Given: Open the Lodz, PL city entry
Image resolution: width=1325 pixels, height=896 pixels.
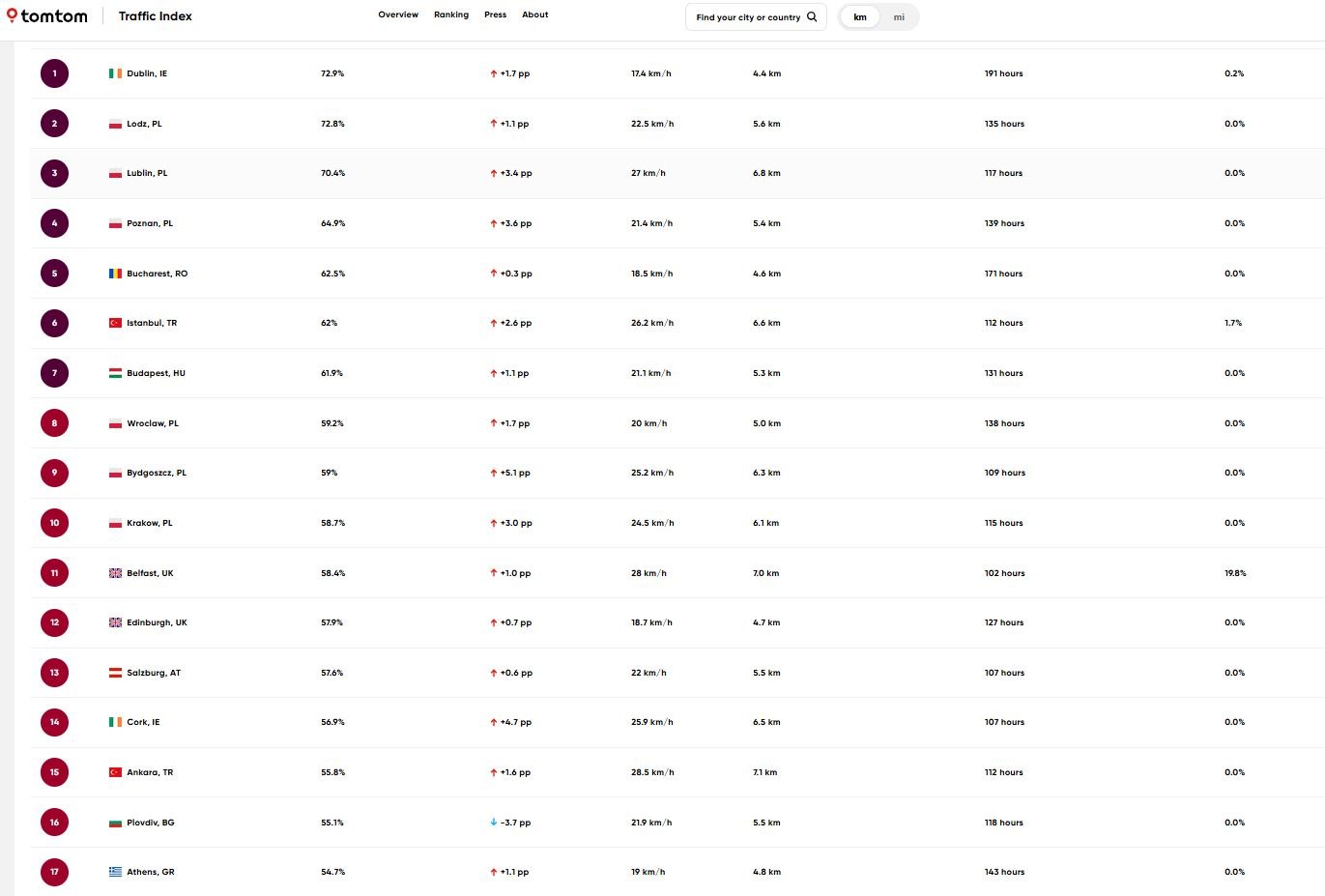Looking at the screenshot, I should tap(144, 124).
